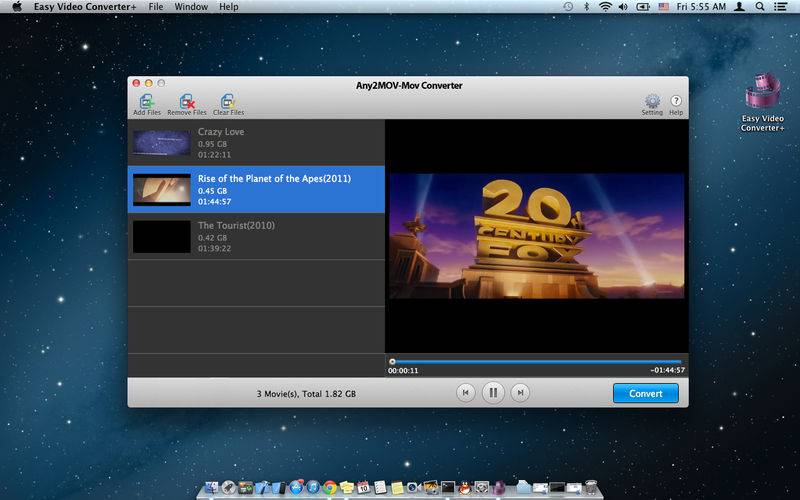Skip to the previous video track
The height and width of the screenshot is (500, 800).
click(465, 393)
